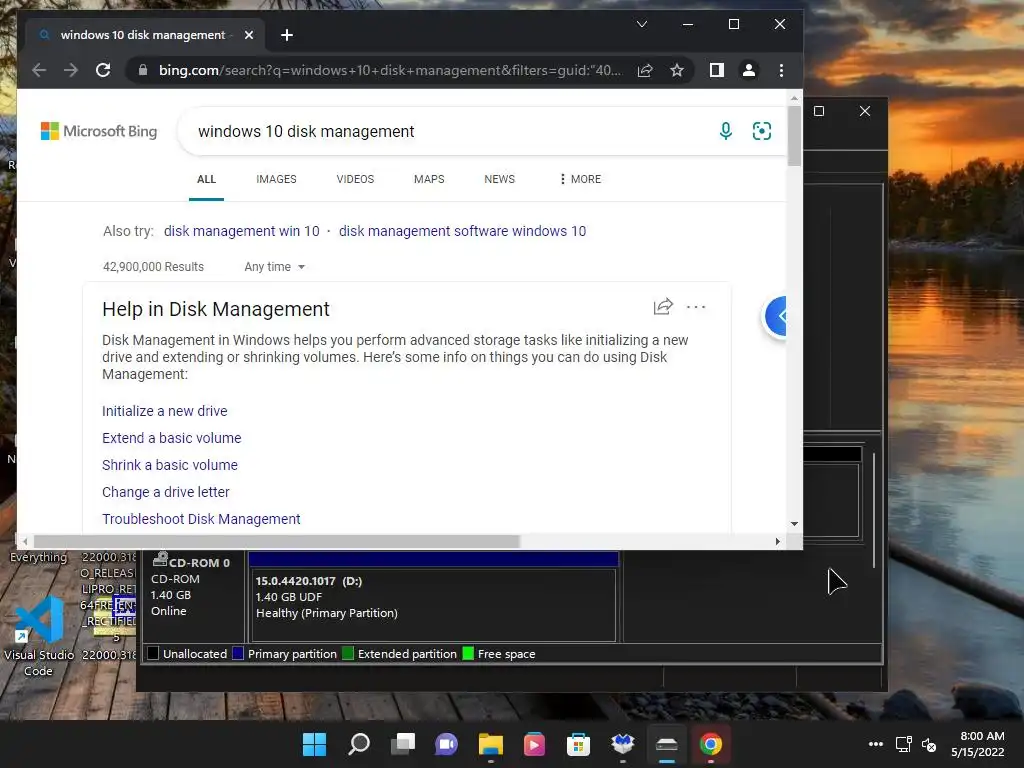Open Chrome three-dot menu

(x=782, y=70)
